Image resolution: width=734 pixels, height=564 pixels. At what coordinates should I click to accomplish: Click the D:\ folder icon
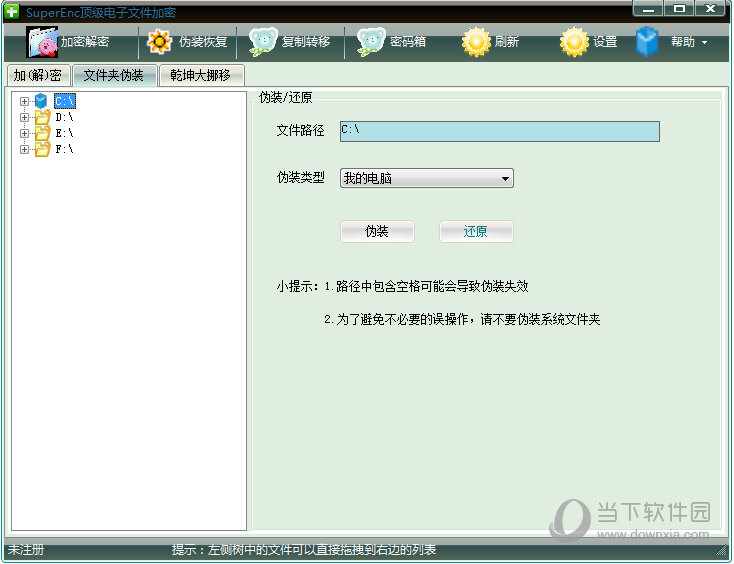coord(42,117)
